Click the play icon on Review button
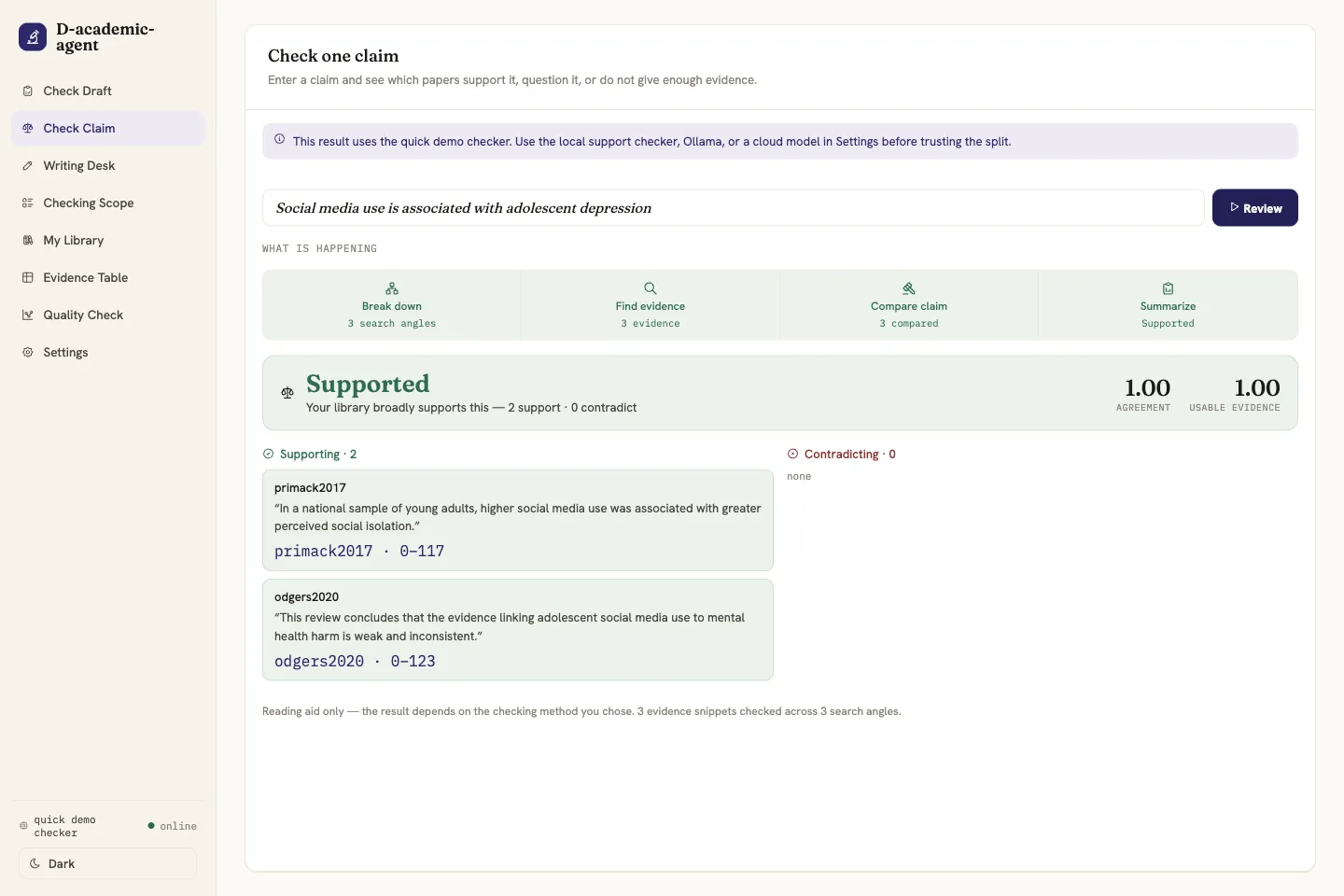The height and width of the screenshot is (896, 1344). (x=1234, y=207)
